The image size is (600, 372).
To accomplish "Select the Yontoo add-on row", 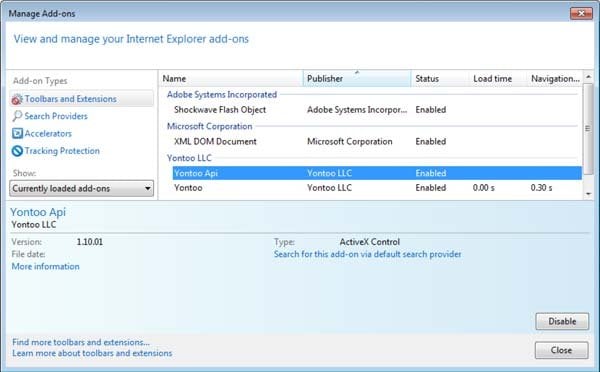I will 377,188.
